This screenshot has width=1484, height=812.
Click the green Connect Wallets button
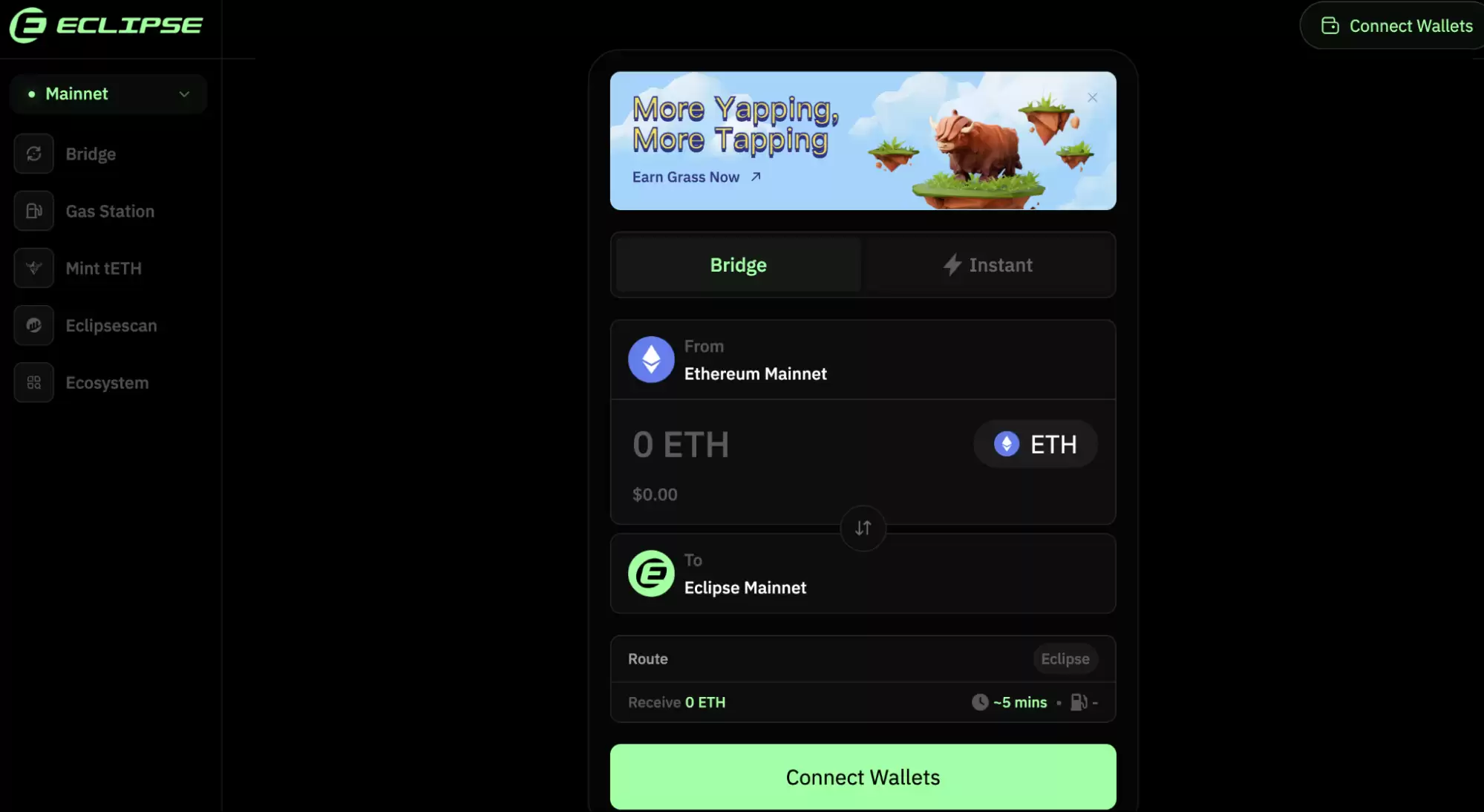[863, 777]
